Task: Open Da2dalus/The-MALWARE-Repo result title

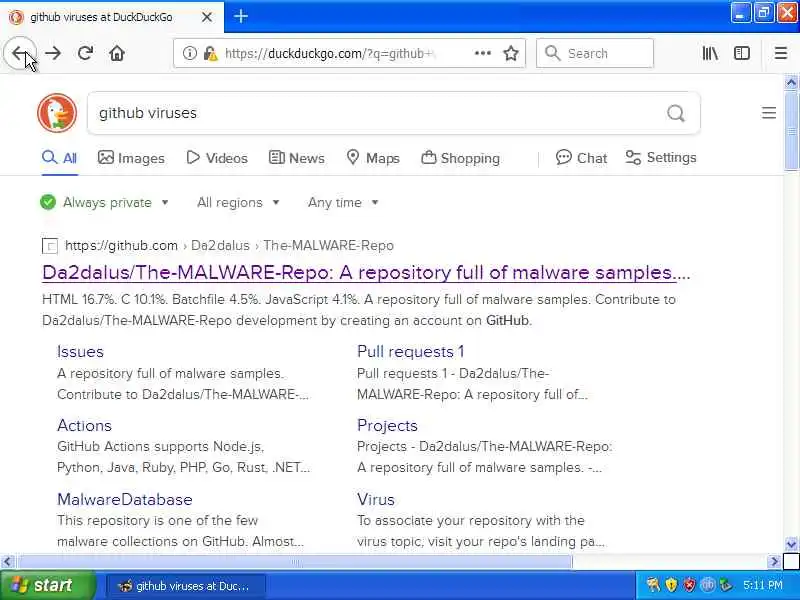Action: pyautogui.click(x=366, y=273)
